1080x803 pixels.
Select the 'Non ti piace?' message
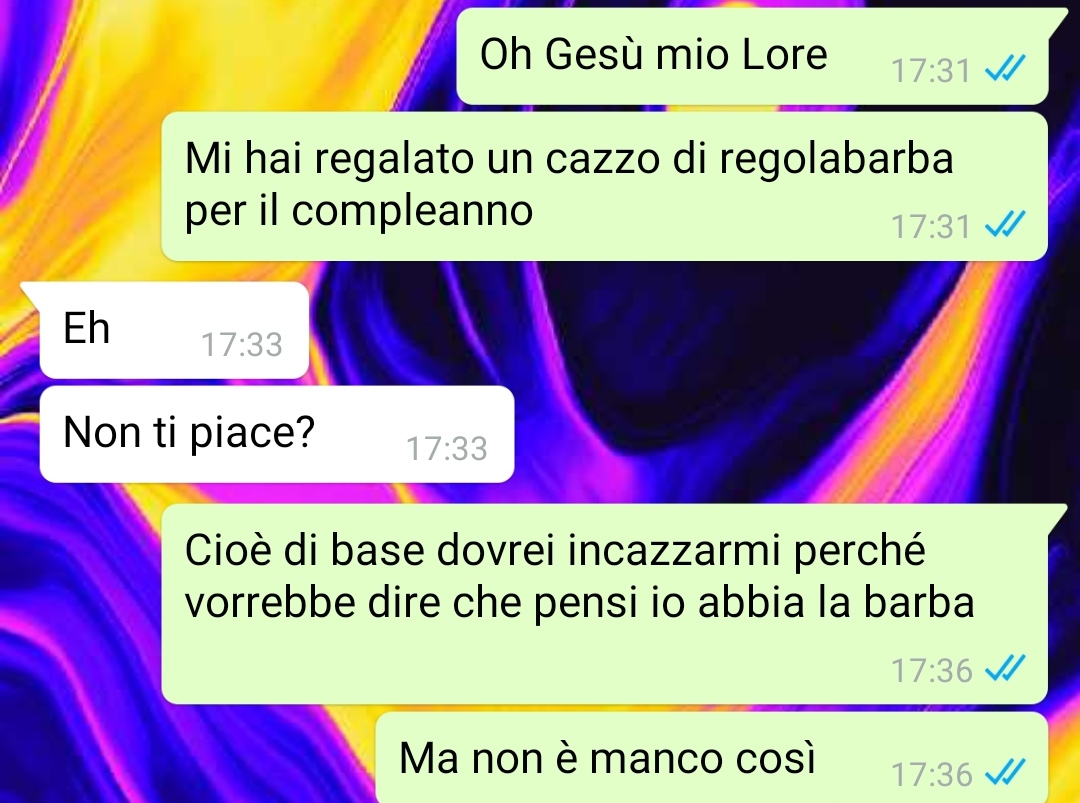coord(277,434)
